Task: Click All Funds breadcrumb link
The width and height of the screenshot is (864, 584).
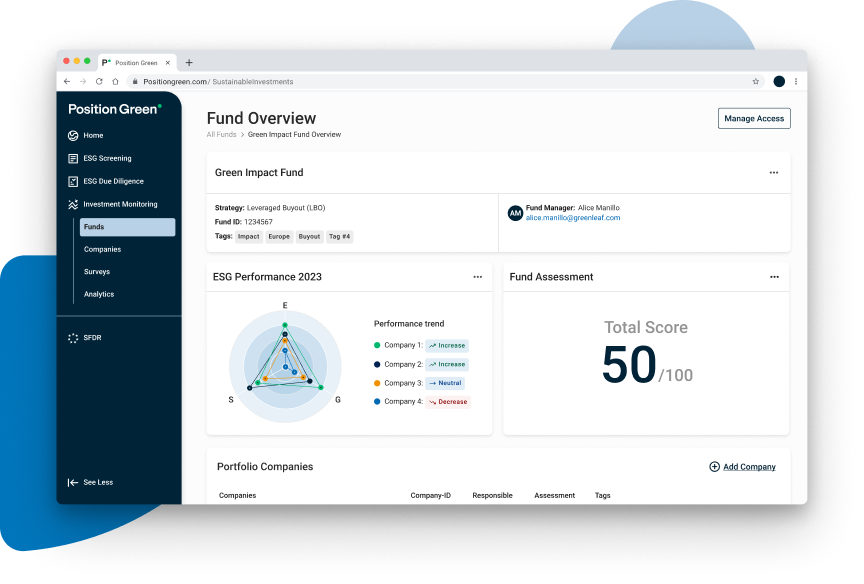Action: 221,134
